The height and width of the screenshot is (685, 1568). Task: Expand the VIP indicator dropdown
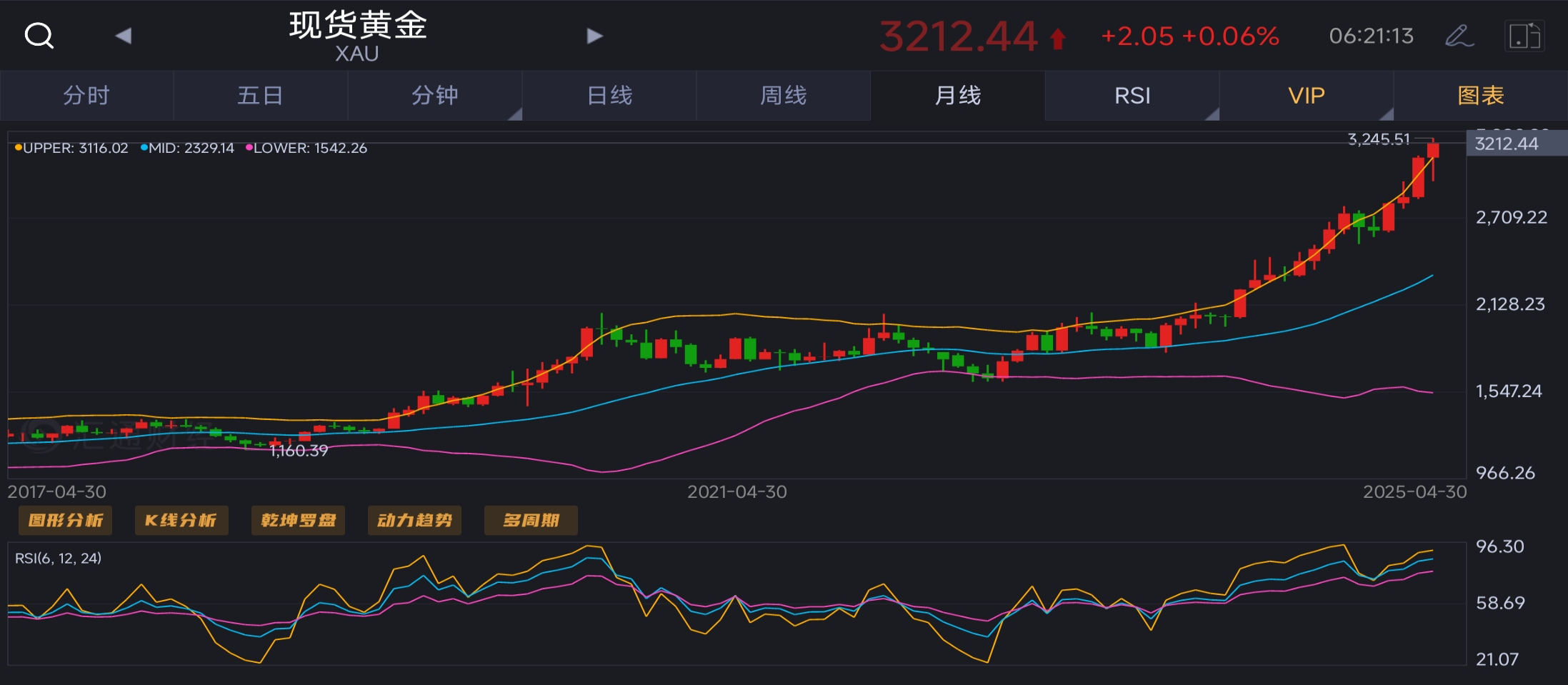1307,96
